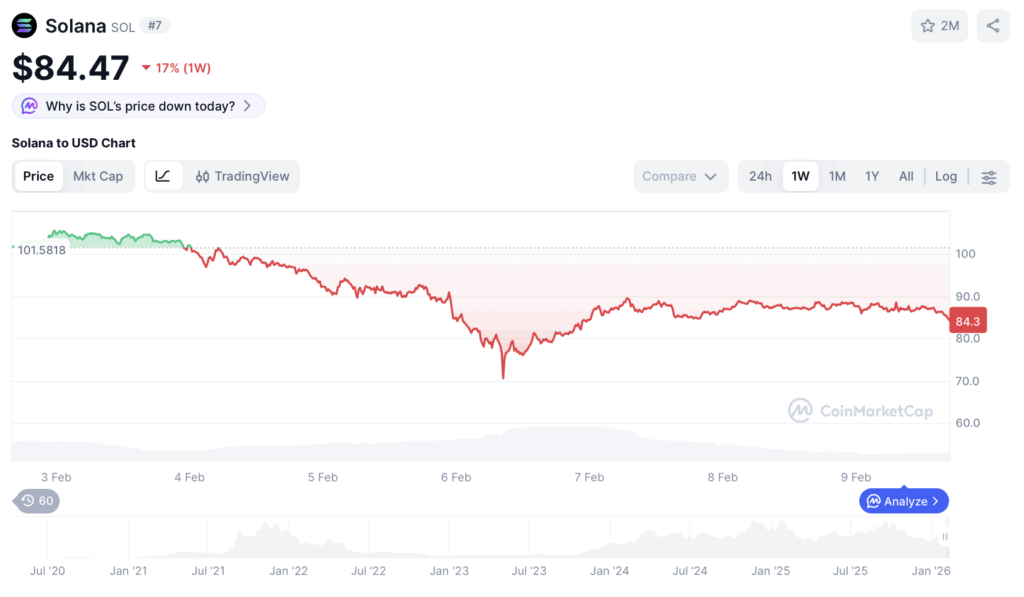The image size is (1024, 597).
Task: Switch to TradingView candlestick chart
Action: tap(242, 176)
